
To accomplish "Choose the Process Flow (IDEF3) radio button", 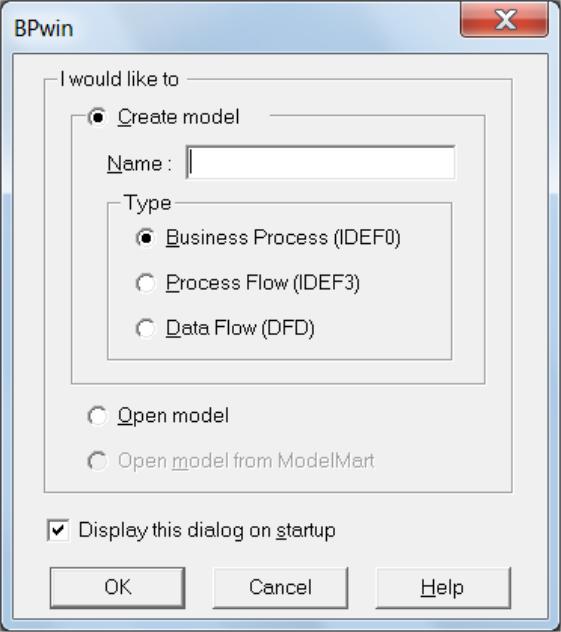I will (145, 283).
